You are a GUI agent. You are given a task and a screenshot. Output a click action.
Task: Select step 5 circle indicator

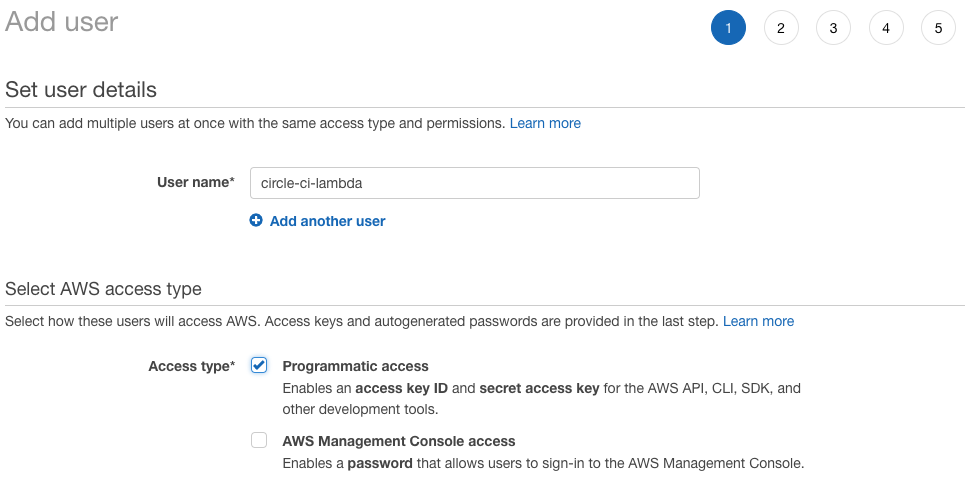(938, 28)
